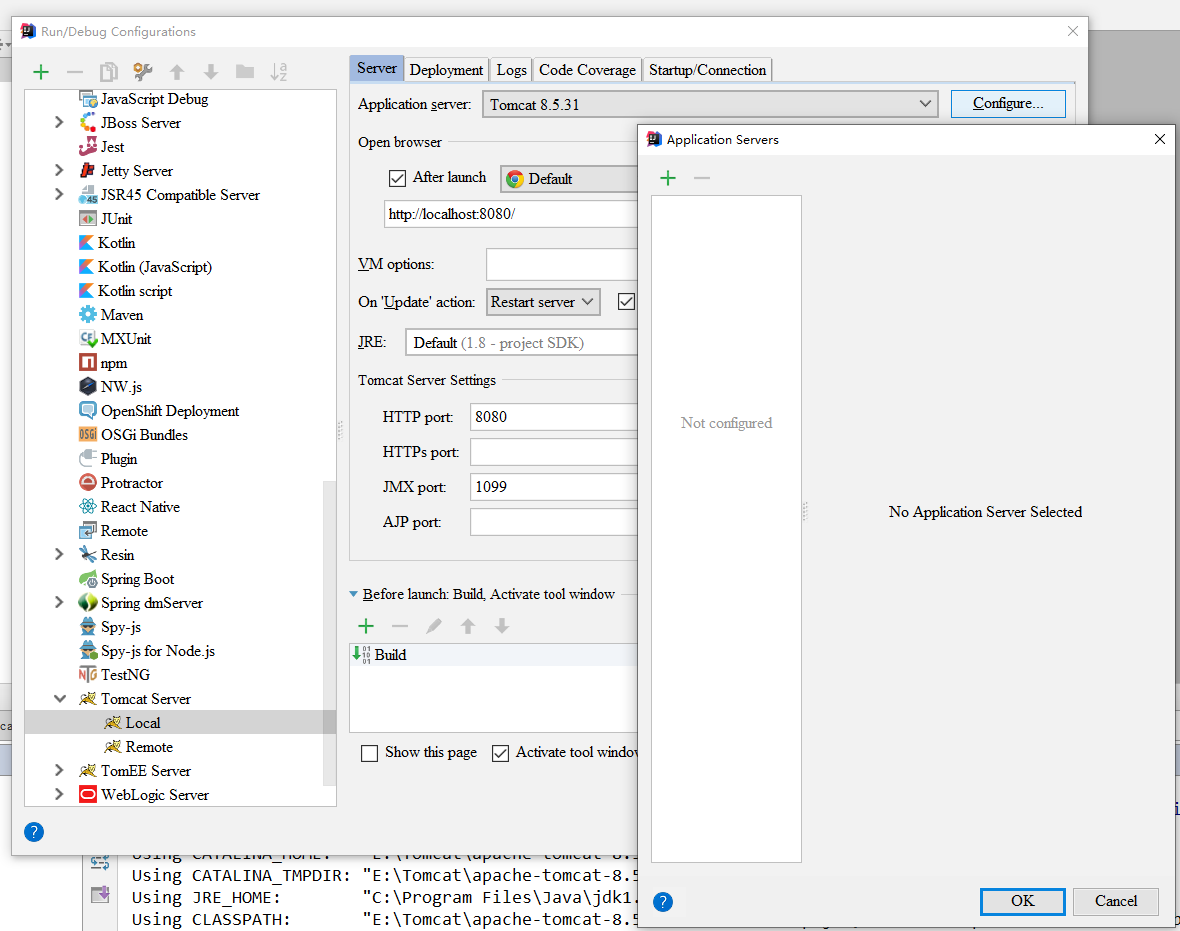
Task: Add a Before launch task with plus icon
Action: [367, 625]
